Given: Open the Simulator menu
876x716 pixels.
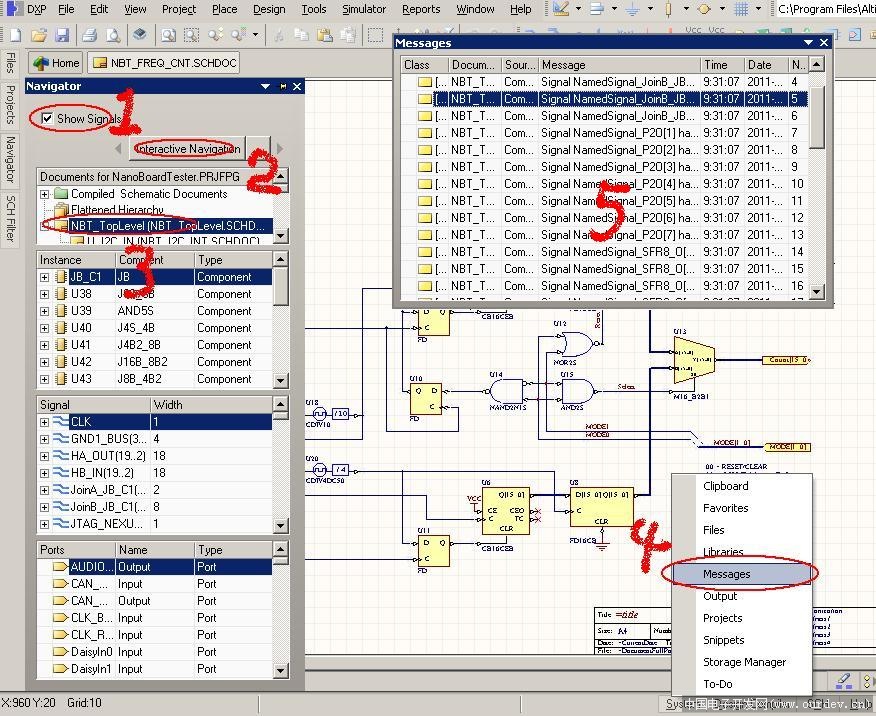Looking at the screenshot, I should pyautogui.click(x=364, y=9).
